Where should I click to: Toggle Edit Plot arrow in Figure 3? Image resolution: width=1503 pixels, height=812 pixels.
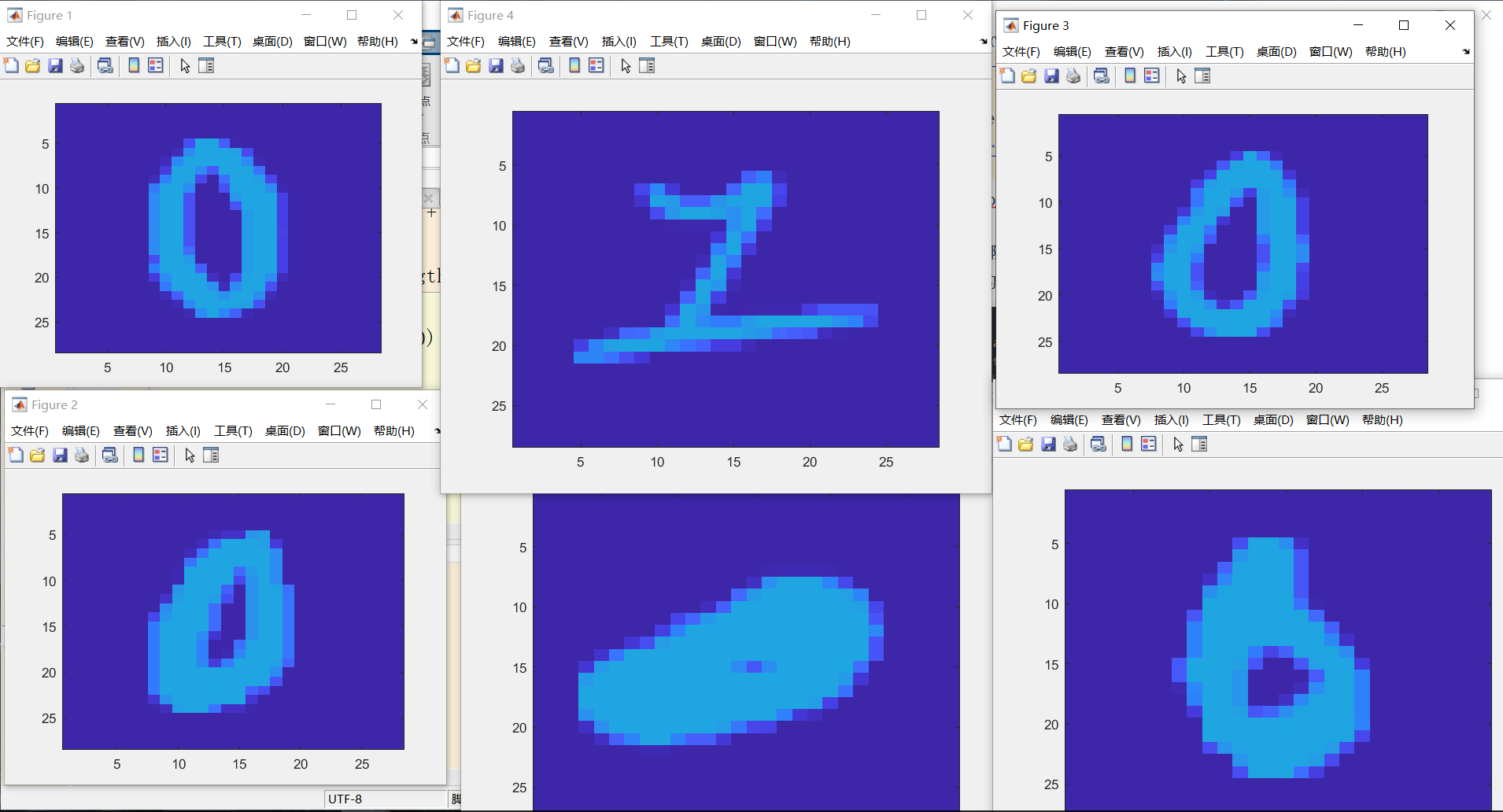(1181, 76)
